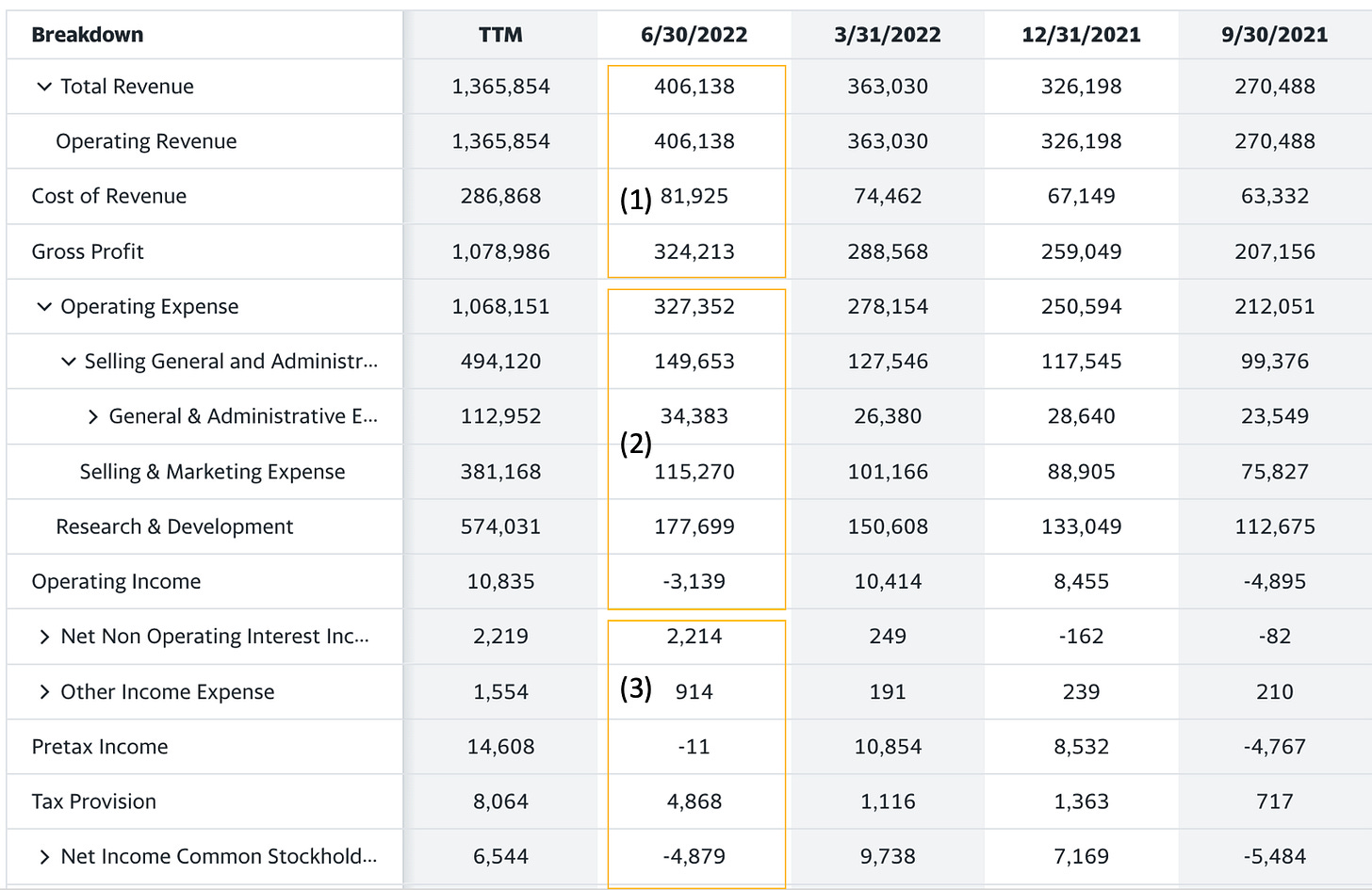Collapse the Operating Expense chevron
1372x890 pixels.
(x=43, y=307)
